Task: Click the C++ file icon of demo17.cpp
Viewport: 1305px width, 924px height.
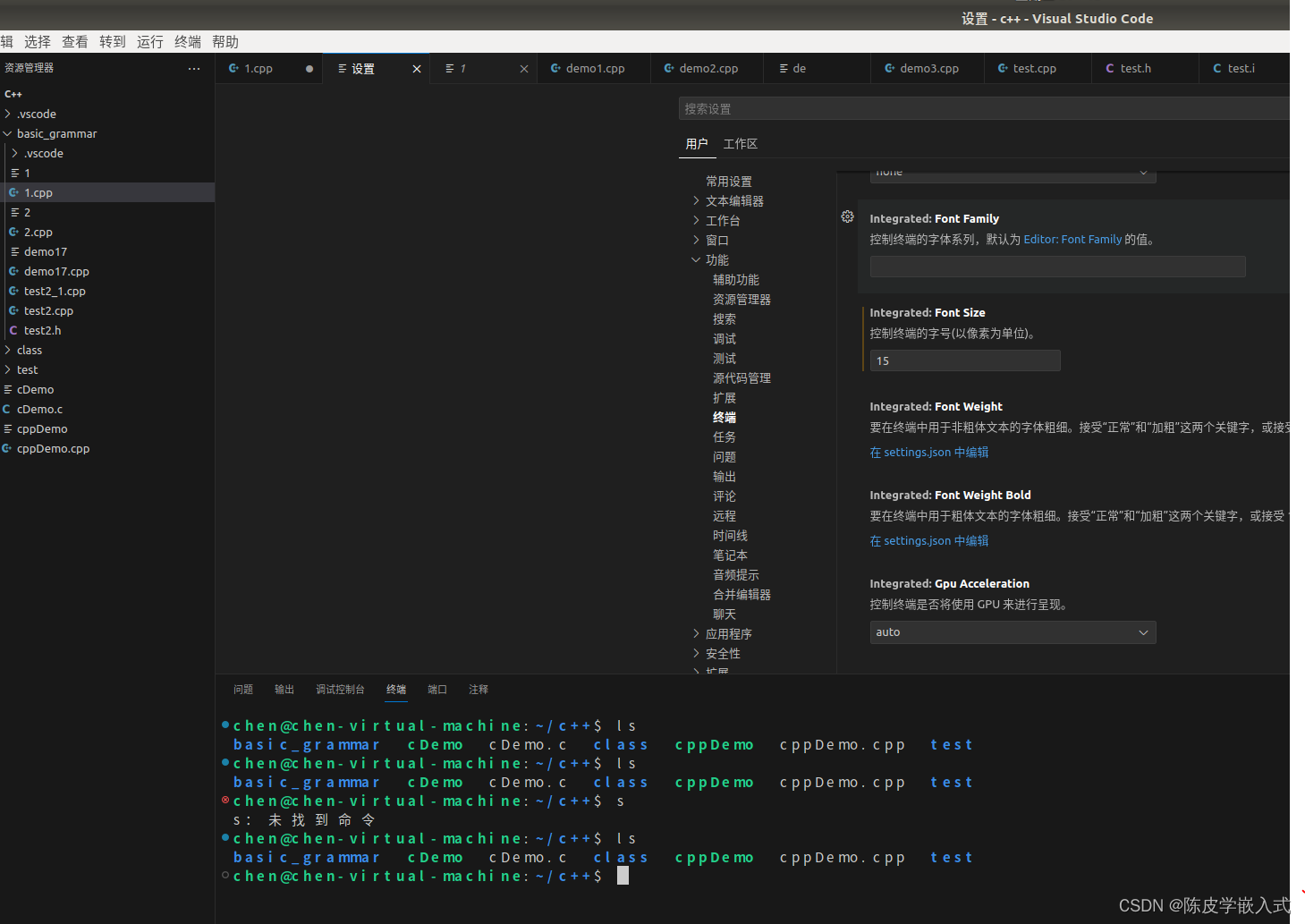Action: coord(13,271)
